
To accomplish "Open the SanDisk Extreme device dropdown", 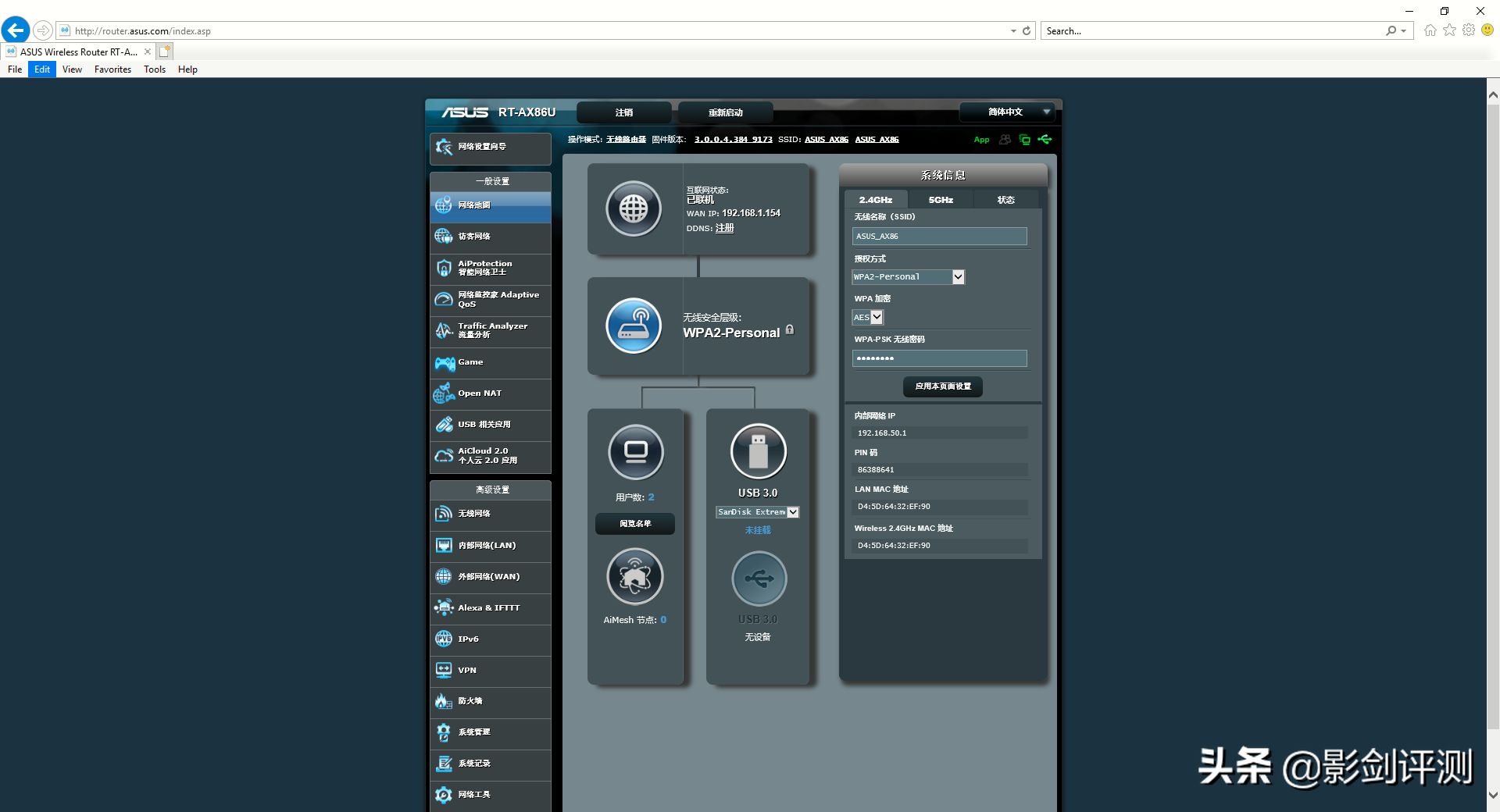I will 757,512.
